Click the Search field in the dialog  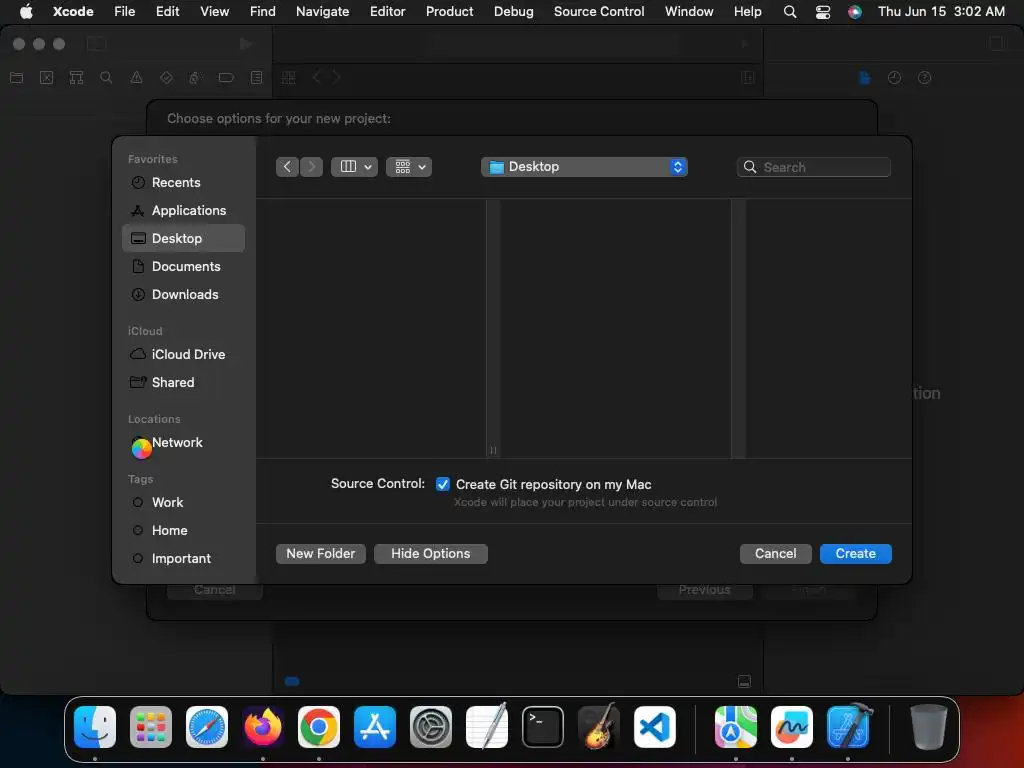click(814, 167)
